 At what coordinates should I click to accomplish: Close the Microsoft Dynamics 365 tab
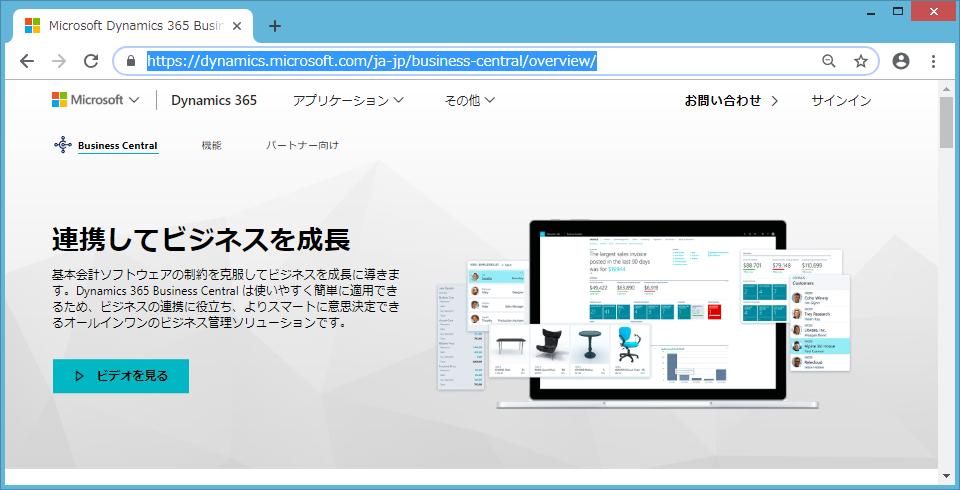(238, 26)
